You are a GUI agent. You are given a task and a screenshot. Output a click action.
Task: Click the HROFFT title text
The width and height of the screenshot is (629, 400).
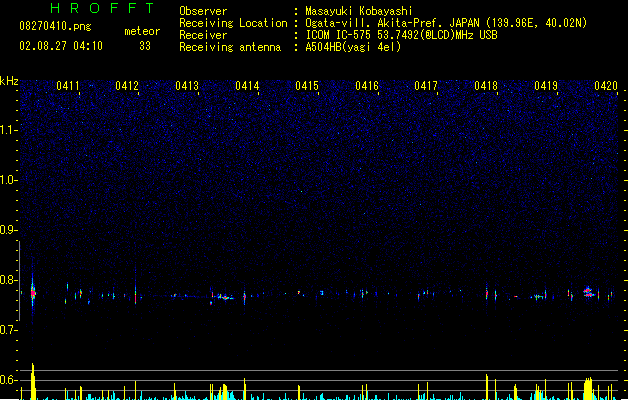pyautogui.click(x=102, y=8)
